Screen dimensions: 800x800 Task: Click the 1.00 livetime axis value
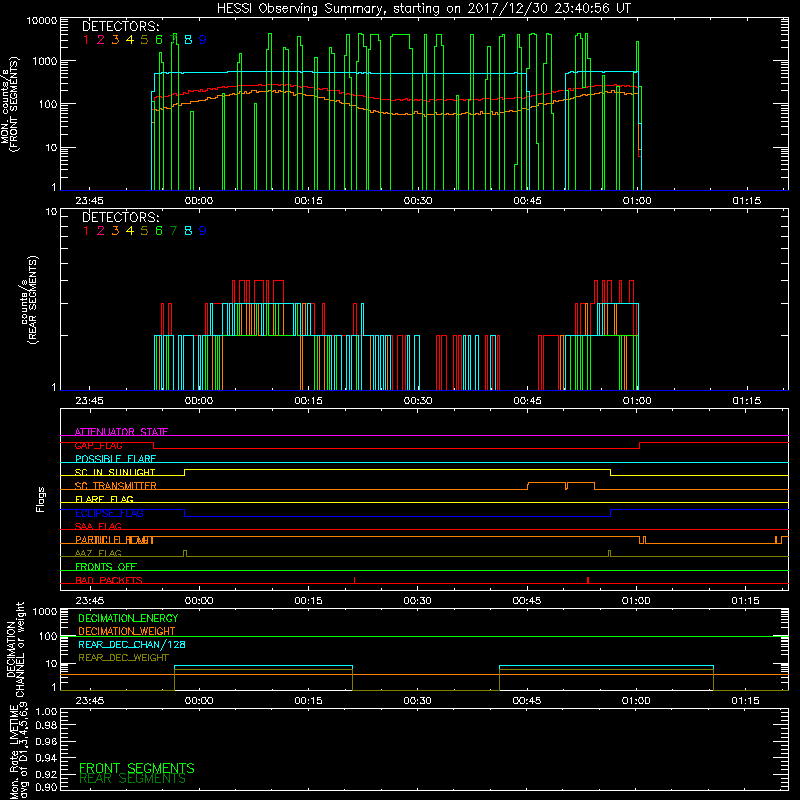pos(46,712)
